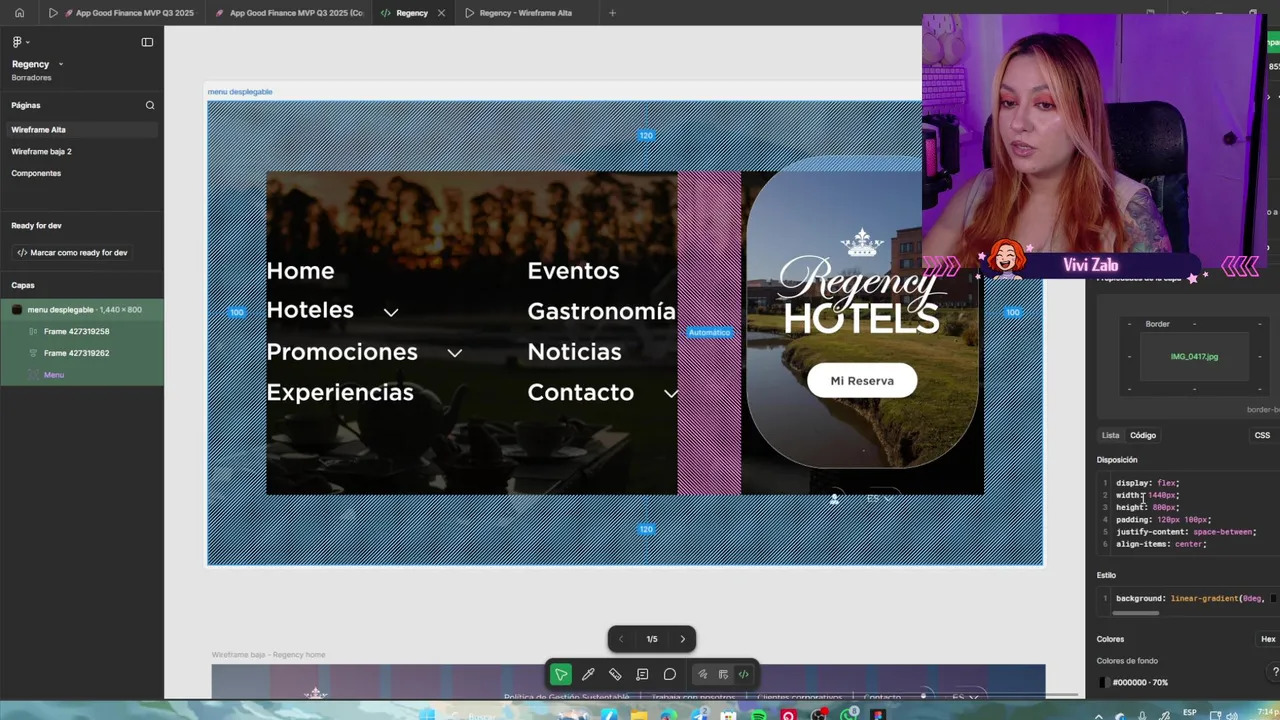
Task: Open WhatsApp from taskbar
Action: point(849,715)
